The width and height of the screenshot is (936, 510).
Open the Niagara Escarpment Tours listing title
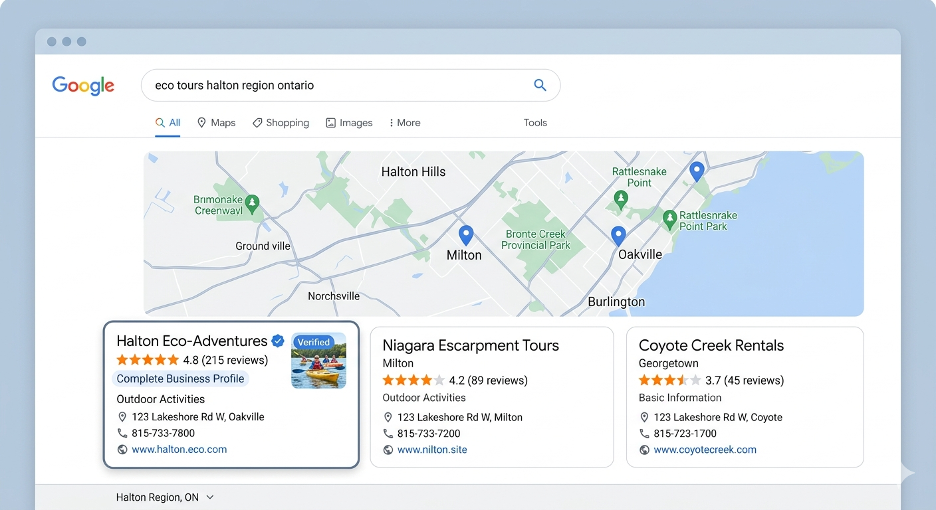coord(470,346)
